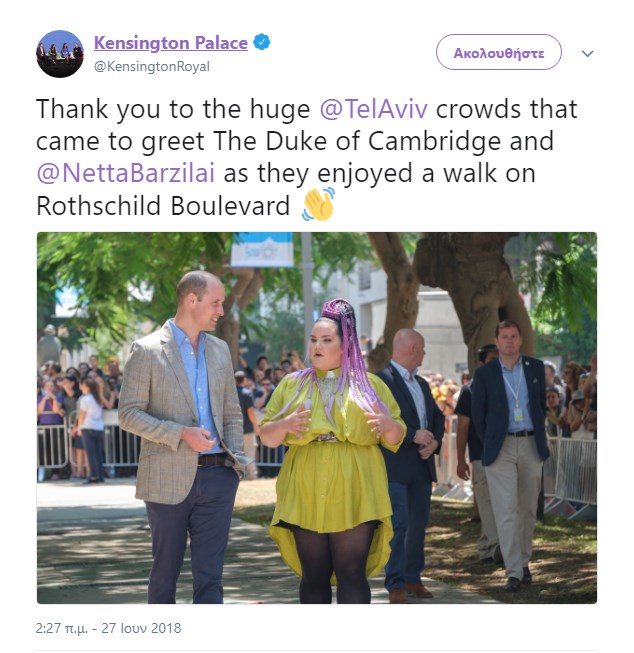This screenshot has width=634, height=653.
Task: Click the words "Rothschild Boulevard" in tweet
Action: click(x=163, y=206)
